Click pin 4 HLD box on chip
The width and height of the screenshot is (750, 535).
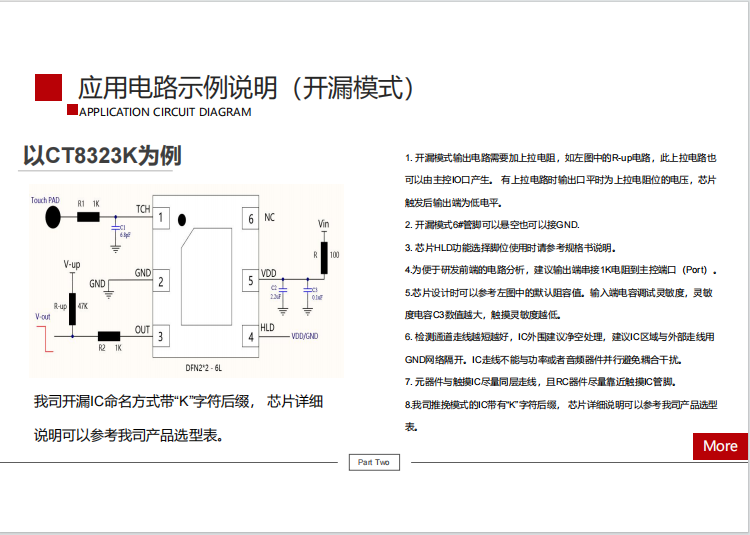coord(249,336)
